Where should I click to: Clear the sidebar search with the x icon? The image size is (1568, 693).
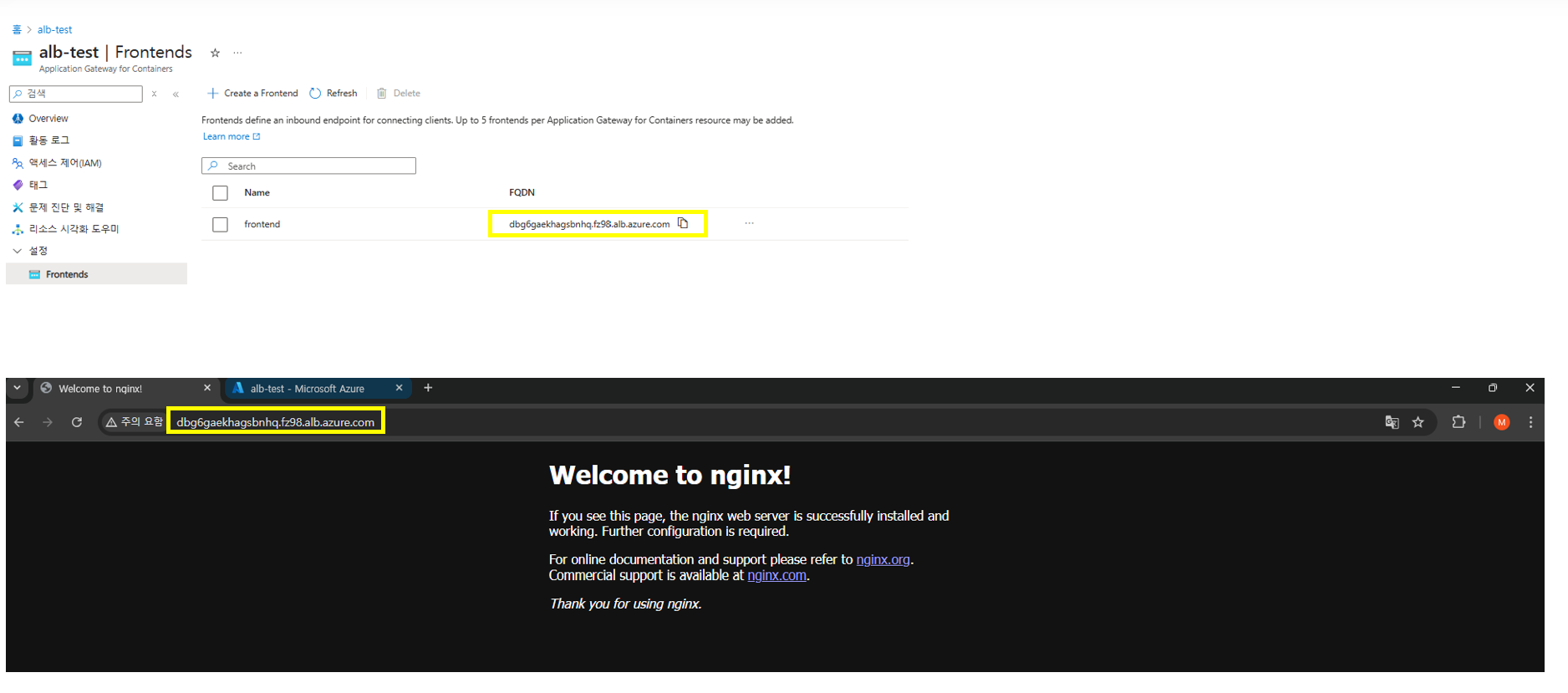[154, 94]
